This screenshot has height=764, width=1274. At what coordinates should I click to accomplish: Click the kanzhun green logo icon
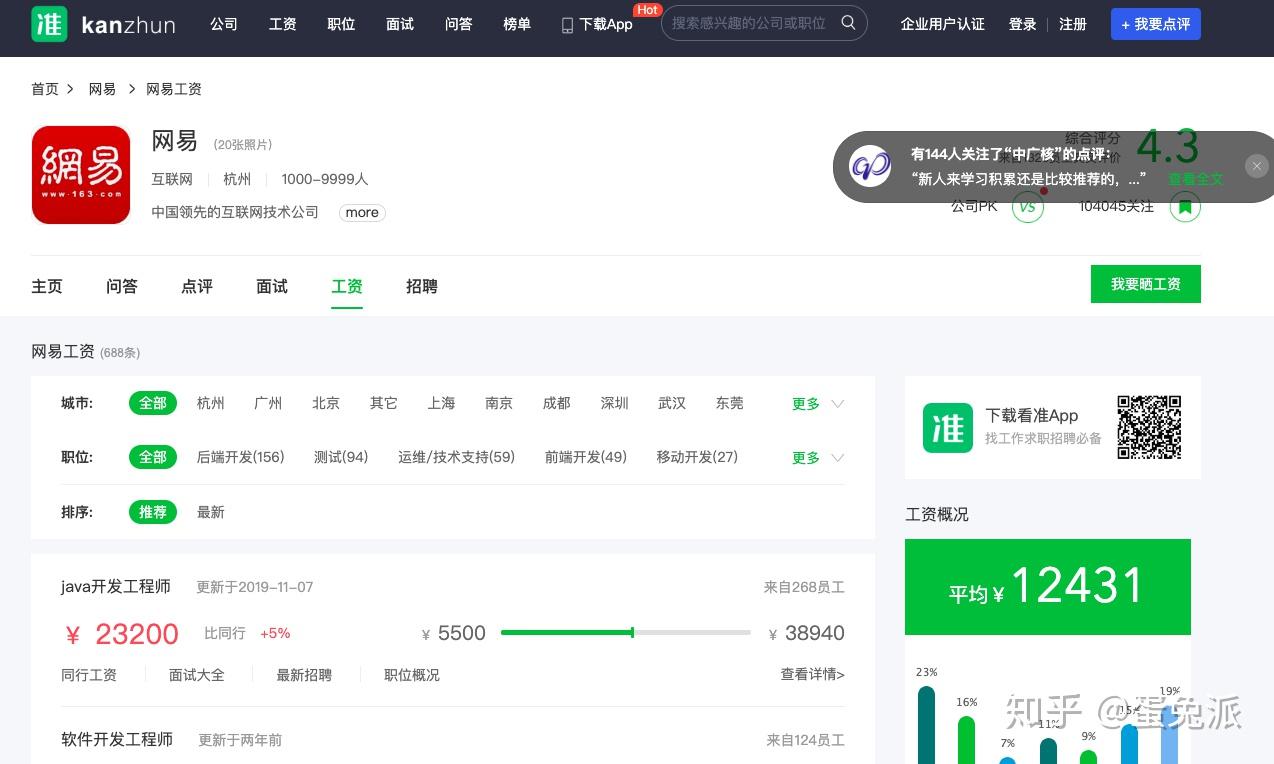click(x=49, y=24)
